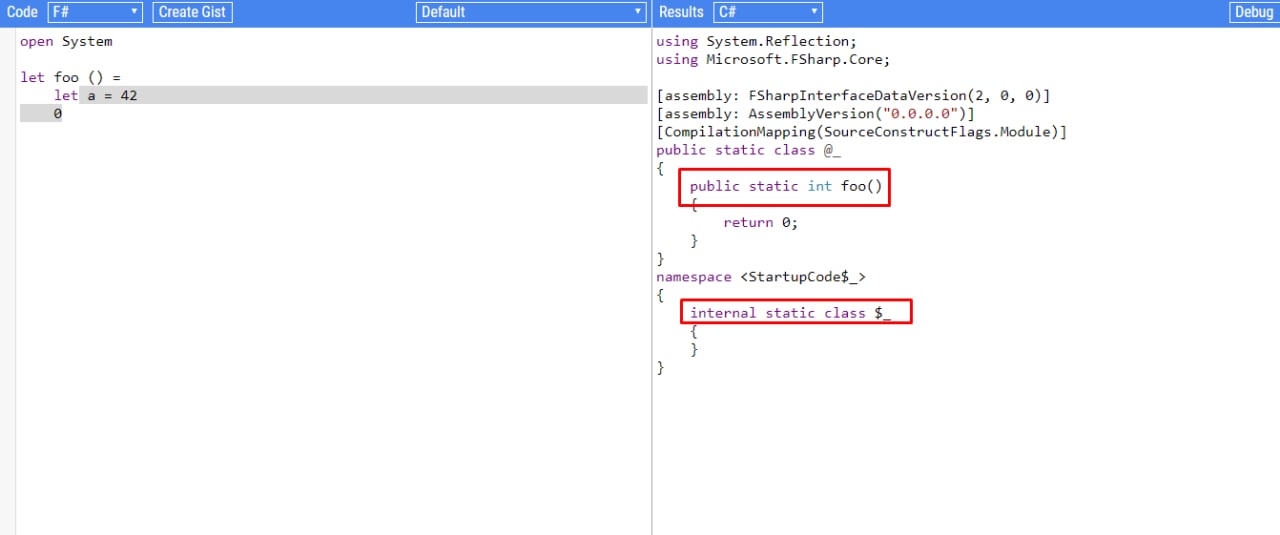Click the 'Code' panel label
This screenshot has height=535, width=1280.
click(x=22, y=12)
